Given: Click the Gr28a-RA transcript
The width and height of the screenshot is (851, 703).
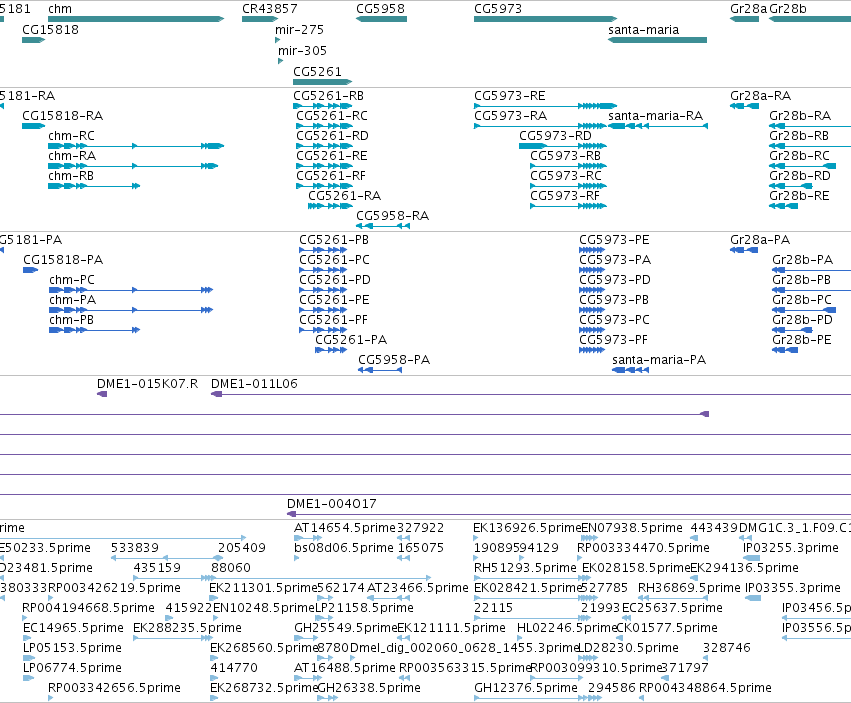Looking at the screenshot, I should [x=744, y=106].
